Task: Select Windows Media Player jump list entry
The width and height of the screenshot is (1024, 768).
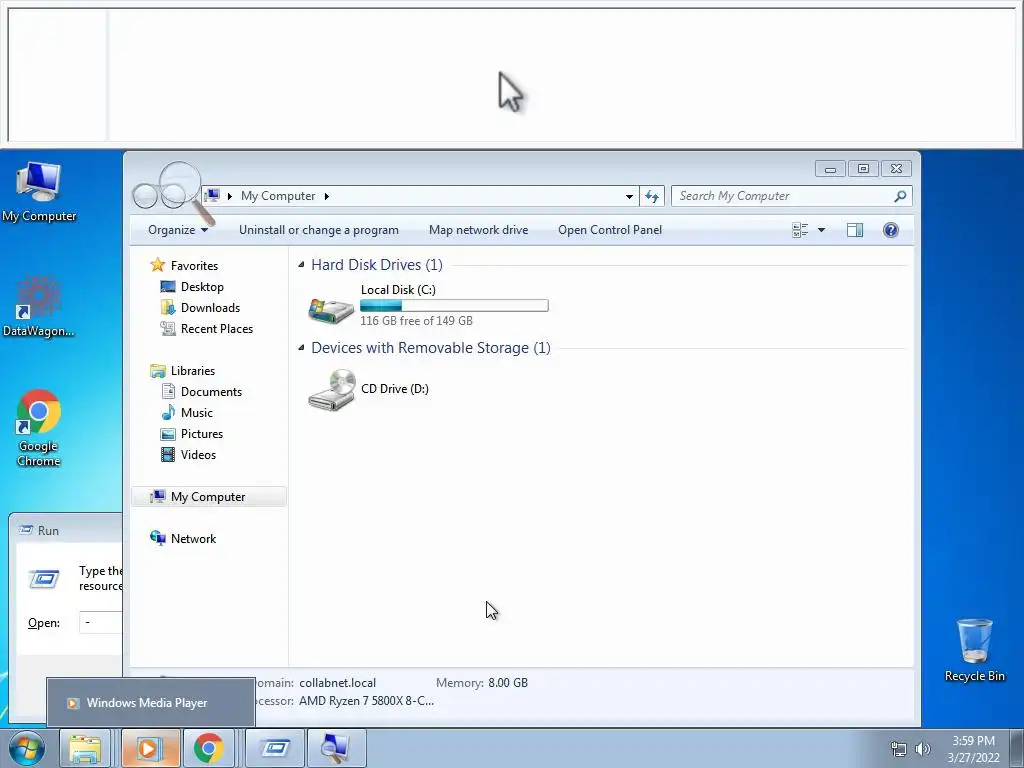Action: click(x=151, y=703)
